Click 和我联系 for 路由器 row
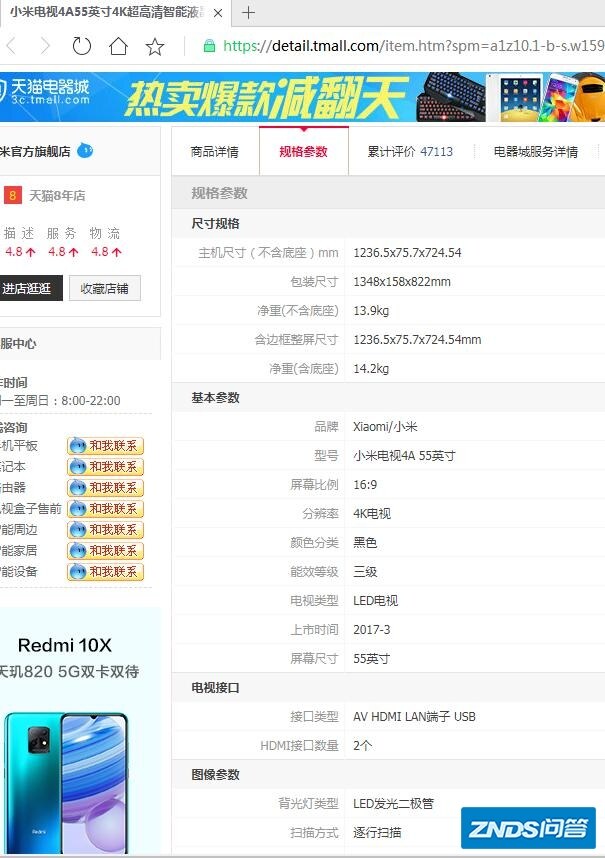The image size is (605, 858). [106, 488]
